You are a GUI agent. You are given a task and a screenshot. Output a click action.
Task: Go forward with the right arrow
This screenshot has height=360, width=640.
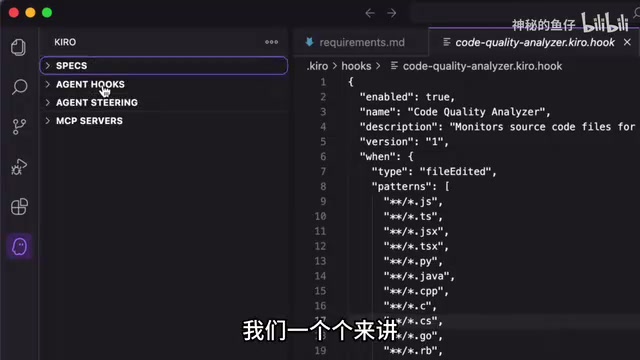pyautogui.click(x=391, y=13)
